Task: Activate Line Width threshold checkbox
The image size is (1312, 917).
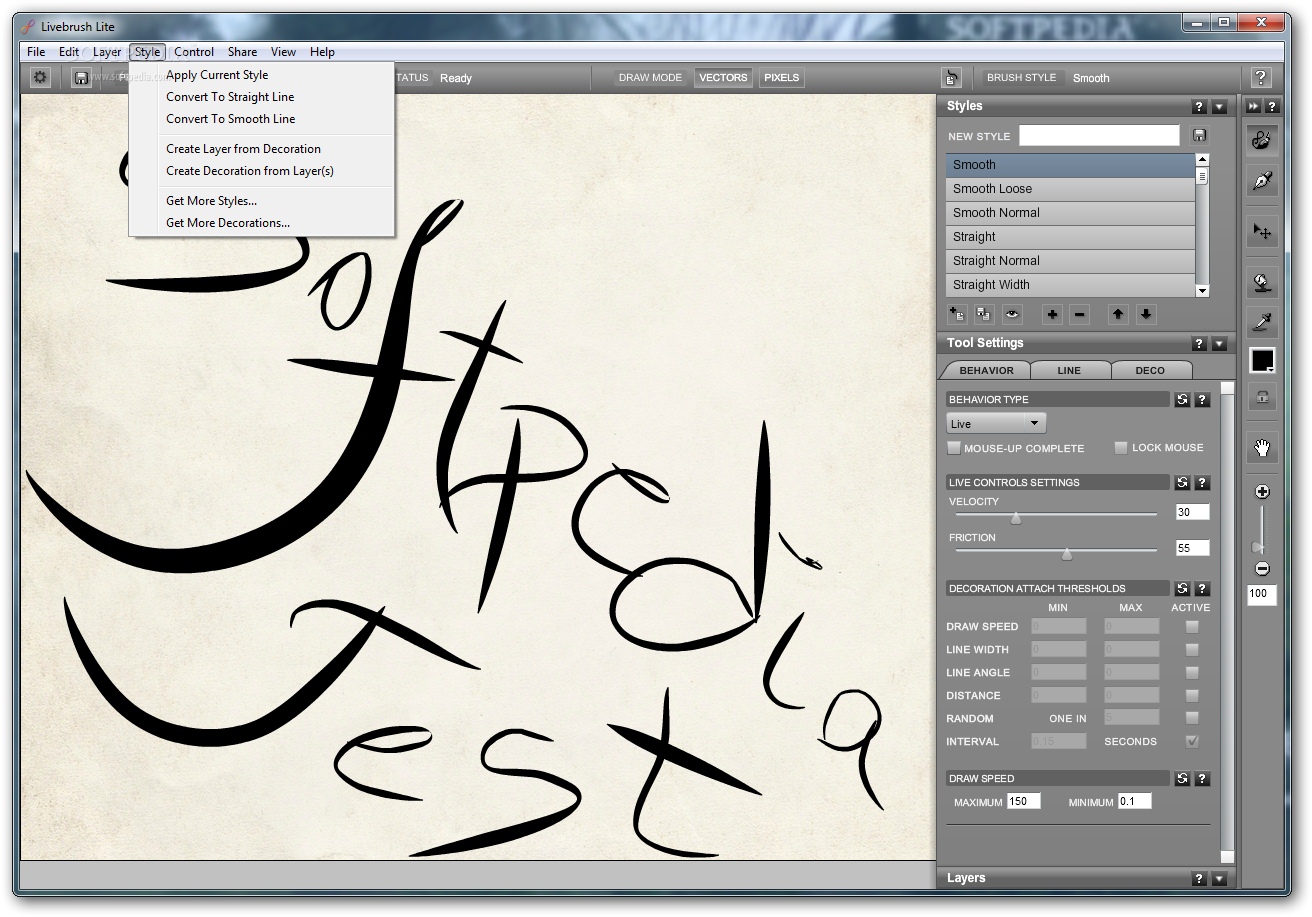Action: click(x=1191, y=650)
